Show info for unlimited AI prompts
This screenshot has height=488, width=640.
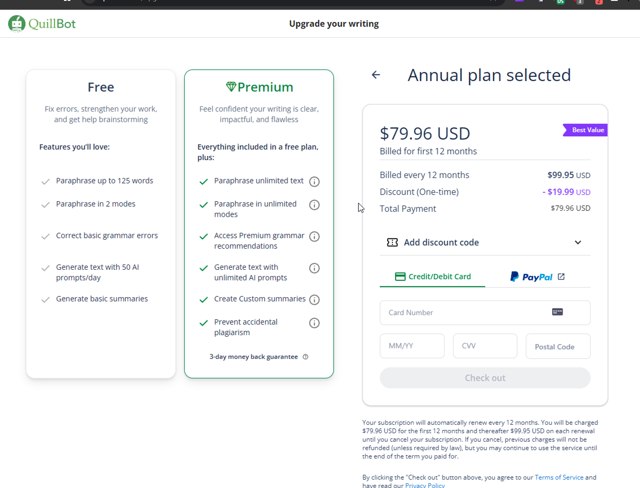tap(314, 268)
